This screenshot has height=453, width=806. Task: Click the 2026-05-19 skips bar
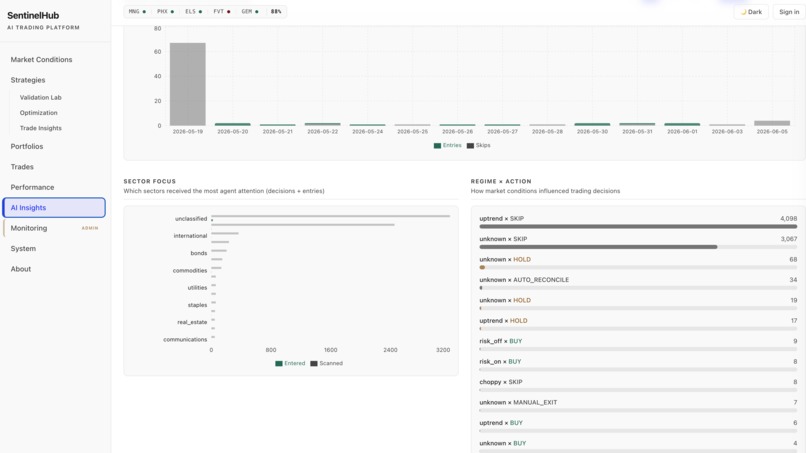(188, 84)
